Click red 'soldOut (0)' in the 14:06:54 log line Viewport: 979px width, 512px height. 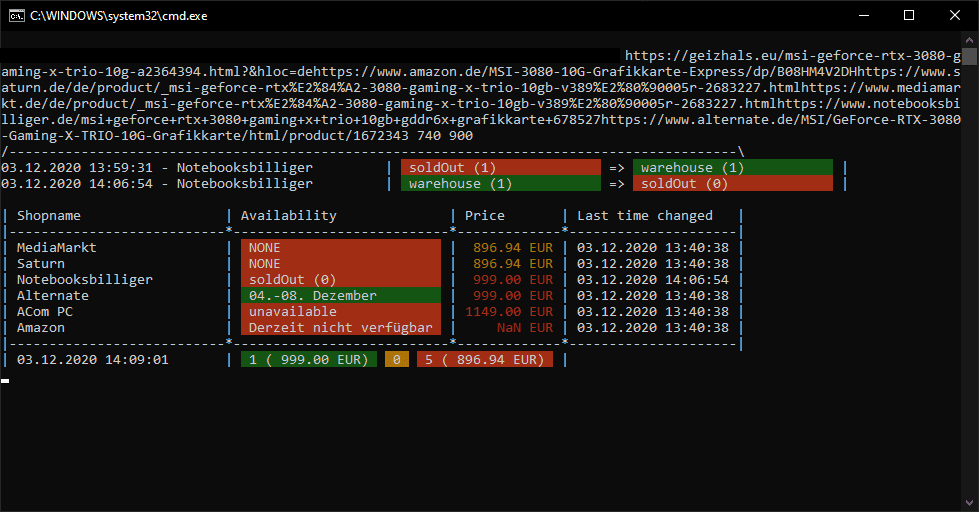pos(733,184)
